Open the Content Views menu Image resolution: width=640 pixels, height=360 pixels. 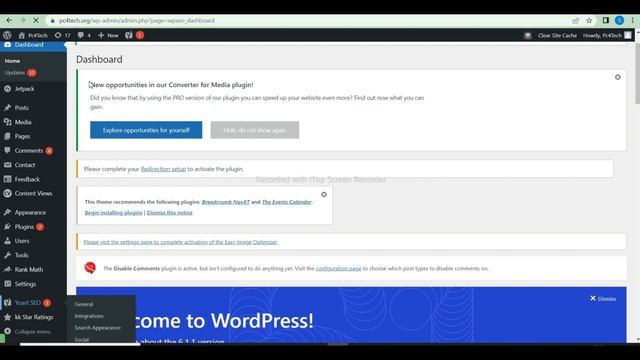(33, 193)
